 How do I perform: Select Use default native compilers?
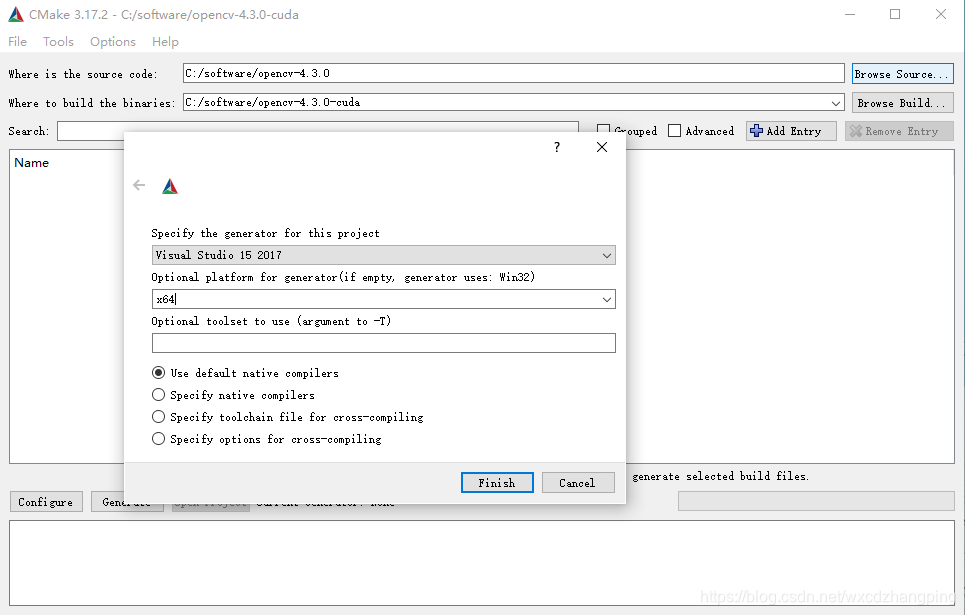click(x=158, y=373)
